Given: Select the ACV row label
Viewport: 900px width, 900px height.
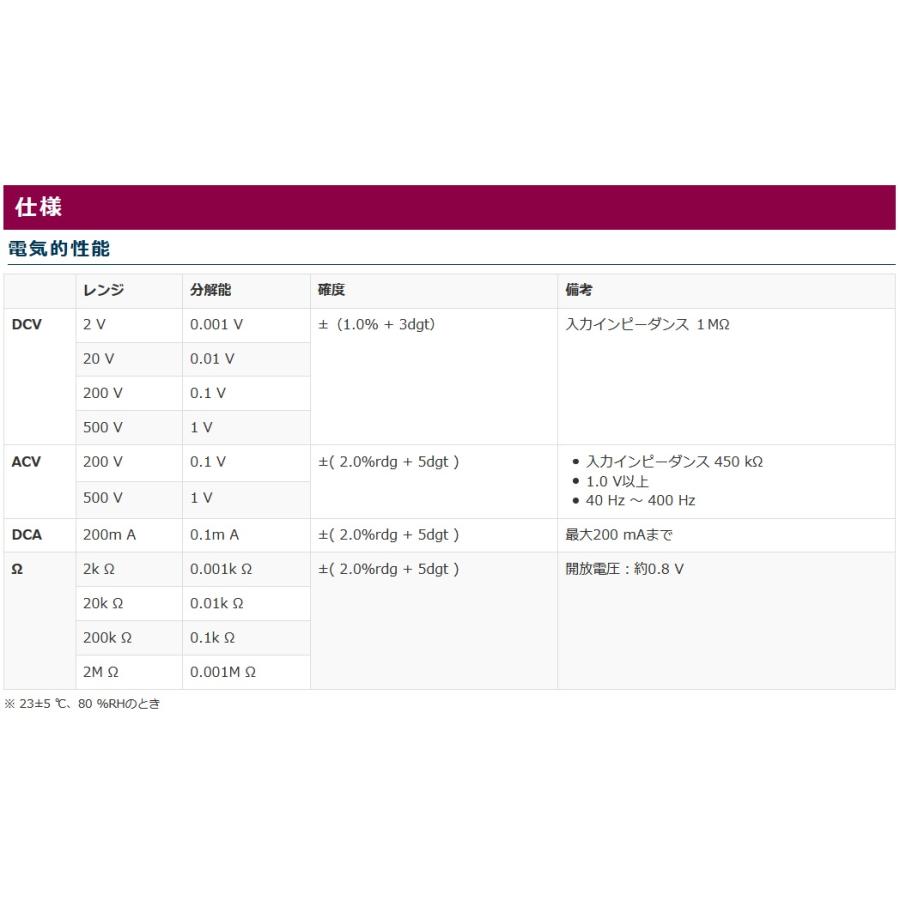Looking at the screenshot, I should point(27,462).
